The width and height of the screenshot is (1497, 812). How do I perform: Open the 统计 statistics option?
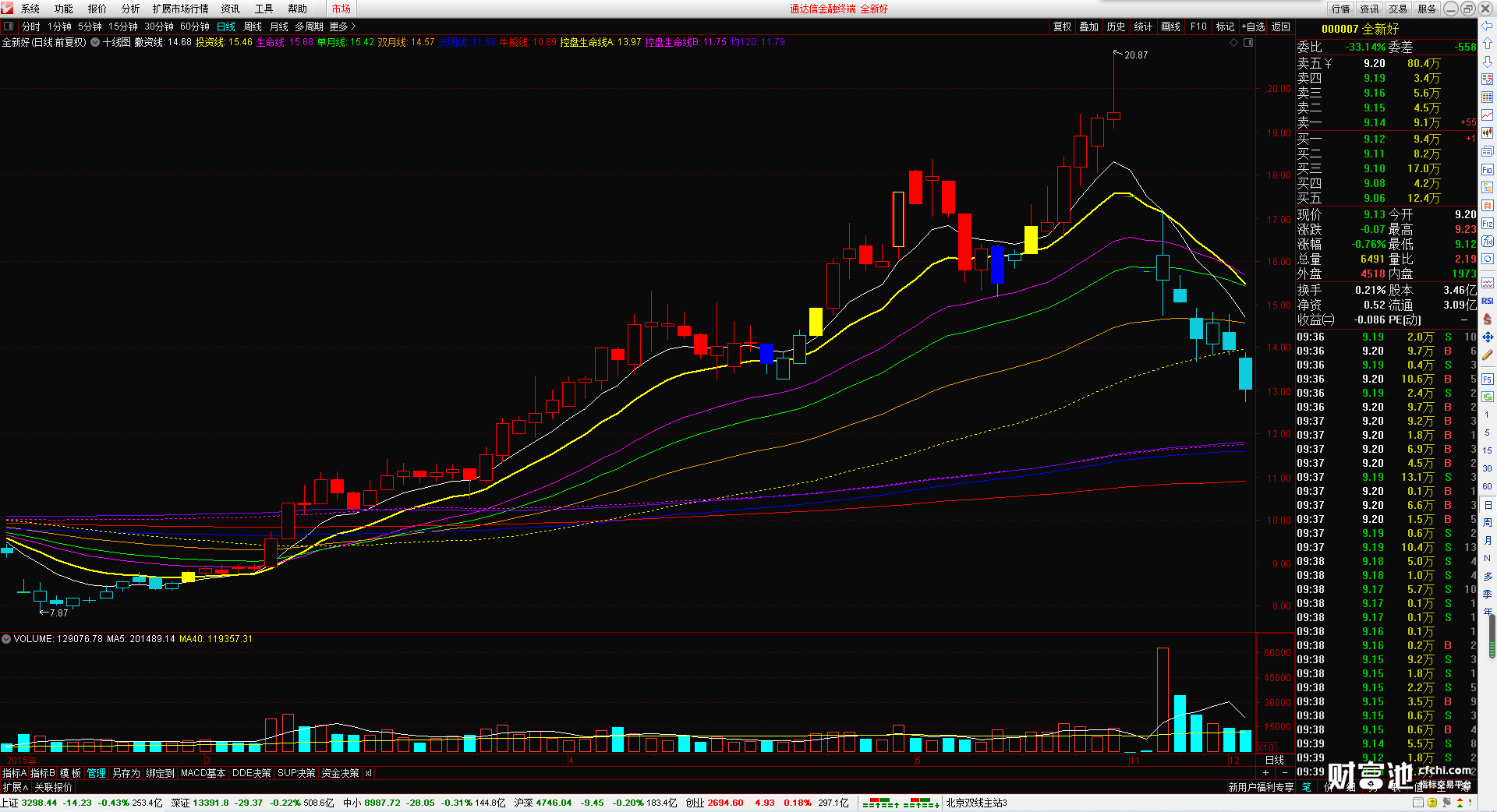pos(1143,26)
